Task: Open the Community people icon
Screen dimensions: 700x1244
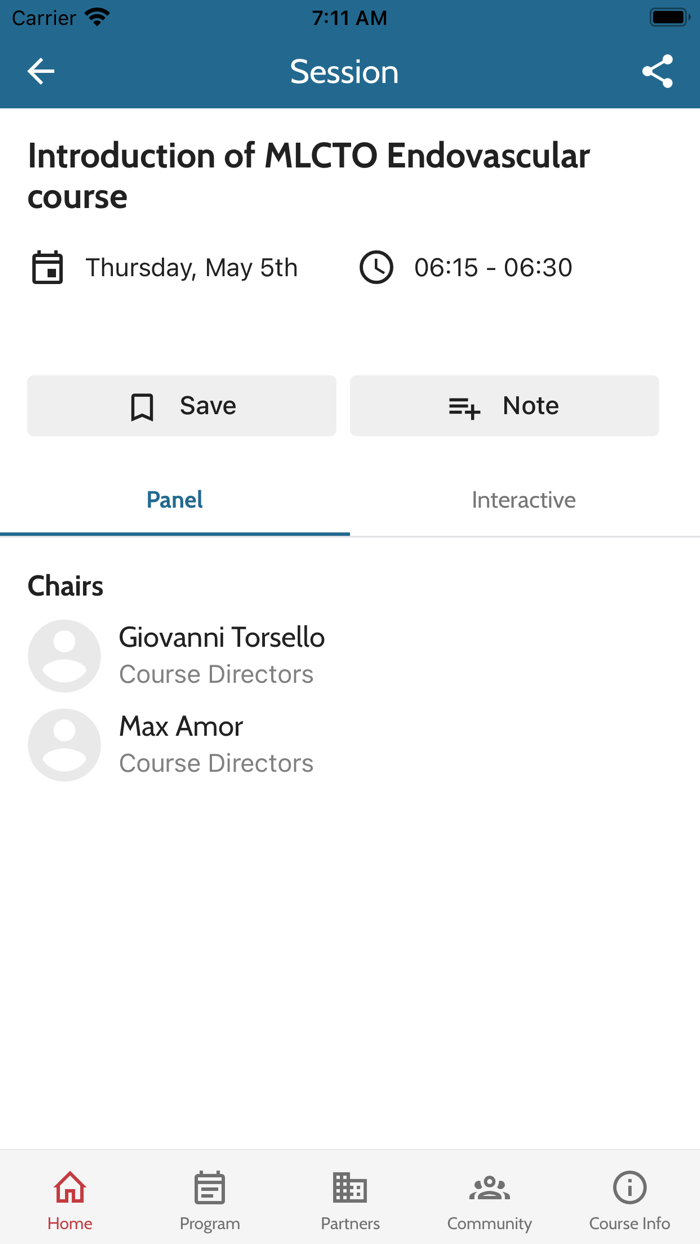Action: click(489, 1188)
